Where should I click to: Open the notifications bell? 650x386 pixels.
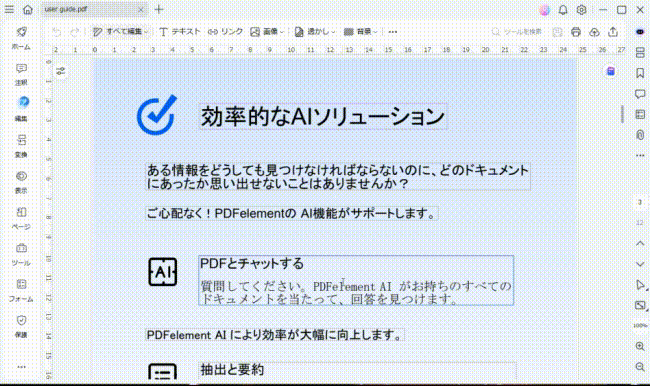pos(563,10)
